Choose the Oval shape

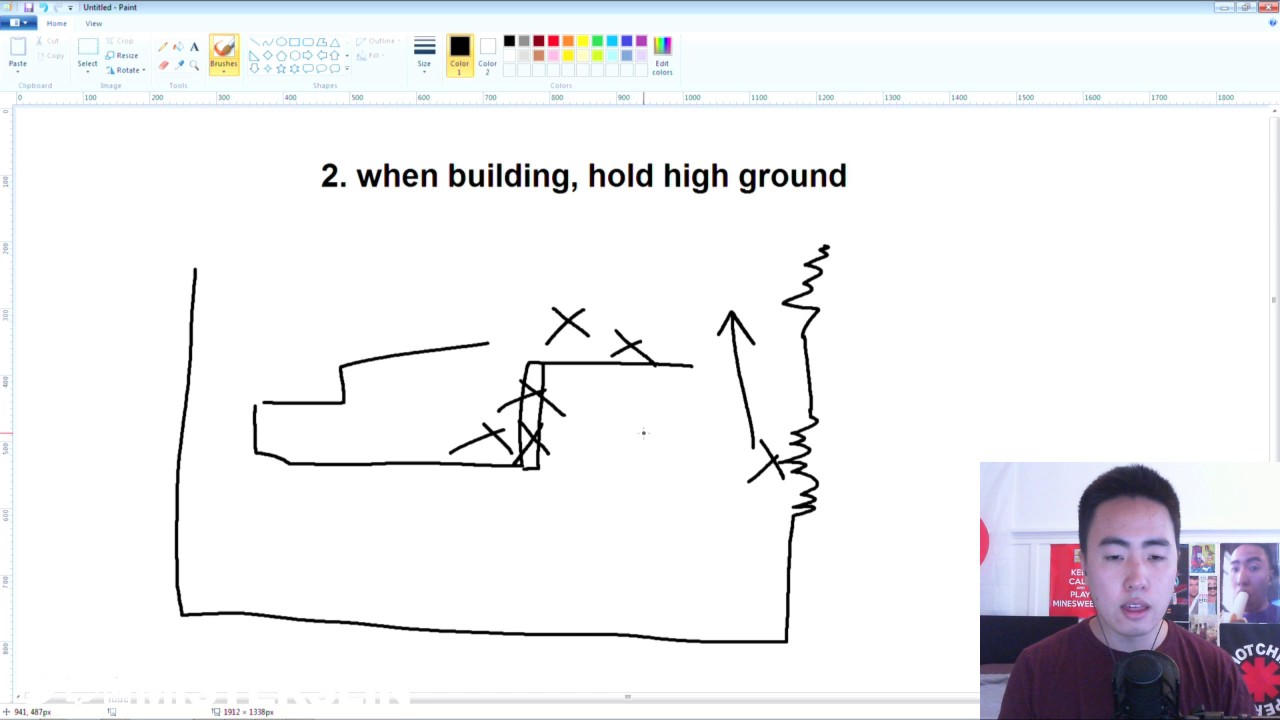[x=281, y=42]
